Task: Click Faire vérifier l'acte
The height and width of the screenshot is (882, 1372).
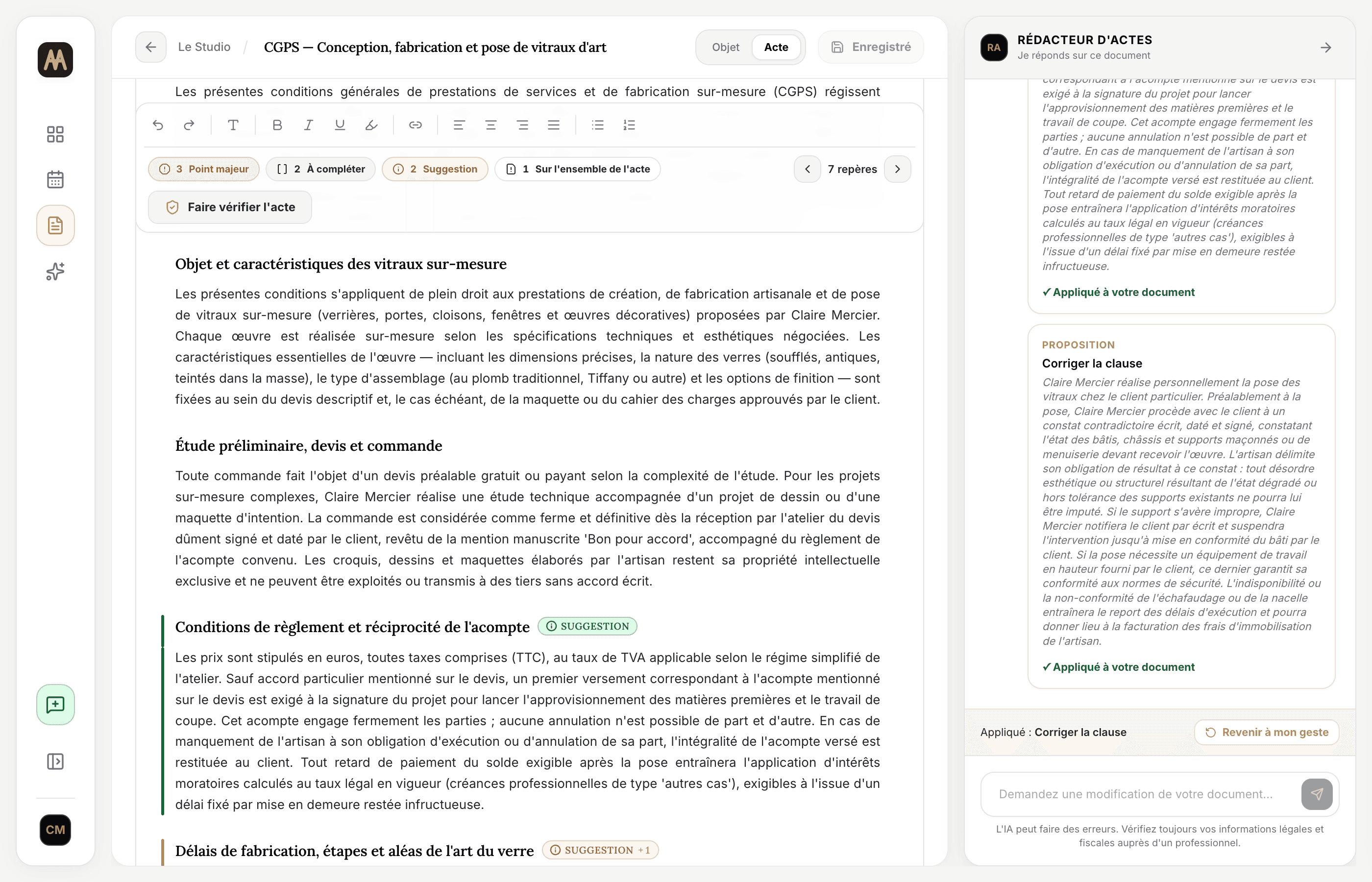Action: click(230, 207)
